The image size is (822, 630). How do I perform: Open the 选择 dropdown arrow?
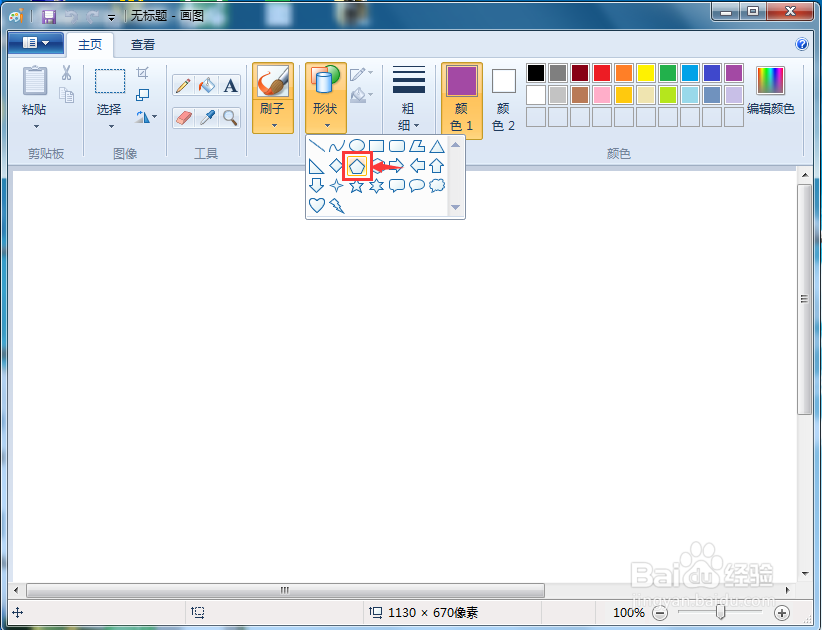111,126
